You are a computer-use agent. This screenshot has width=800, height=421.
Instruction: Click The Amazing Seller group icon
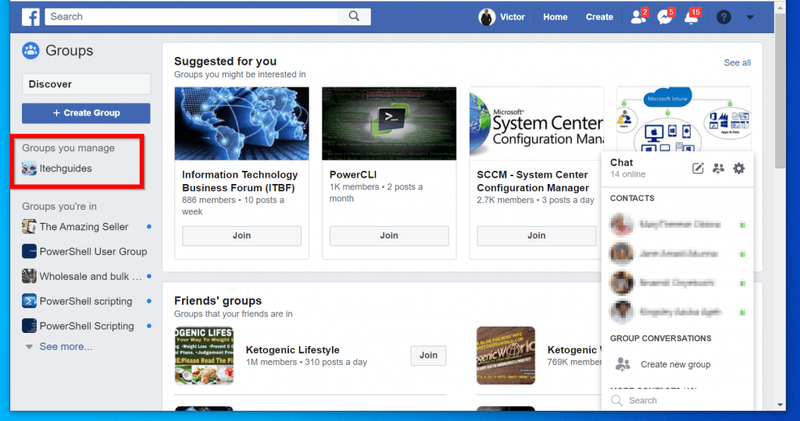click(29, 227)
